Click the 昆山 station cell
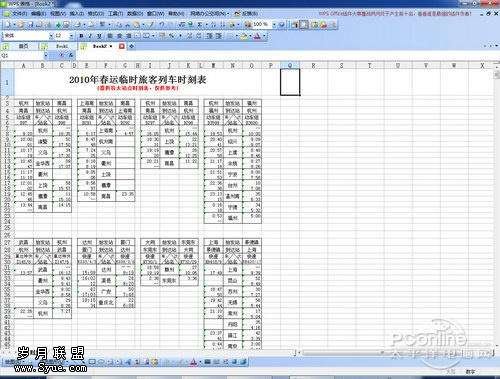Screen dimensions: 500x379 coord(233,280)
